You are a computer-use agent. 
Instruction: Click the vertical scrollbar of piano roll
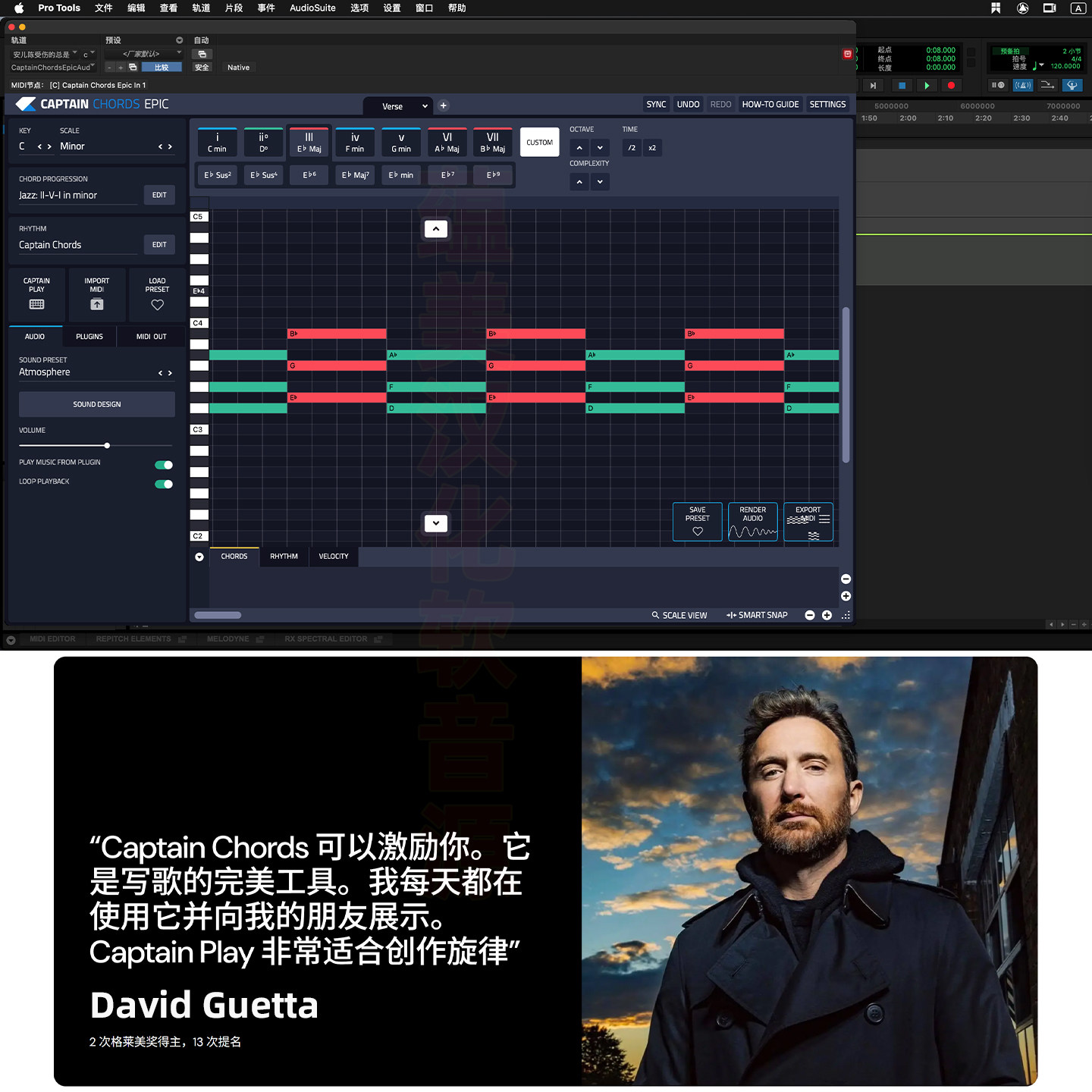846,384
